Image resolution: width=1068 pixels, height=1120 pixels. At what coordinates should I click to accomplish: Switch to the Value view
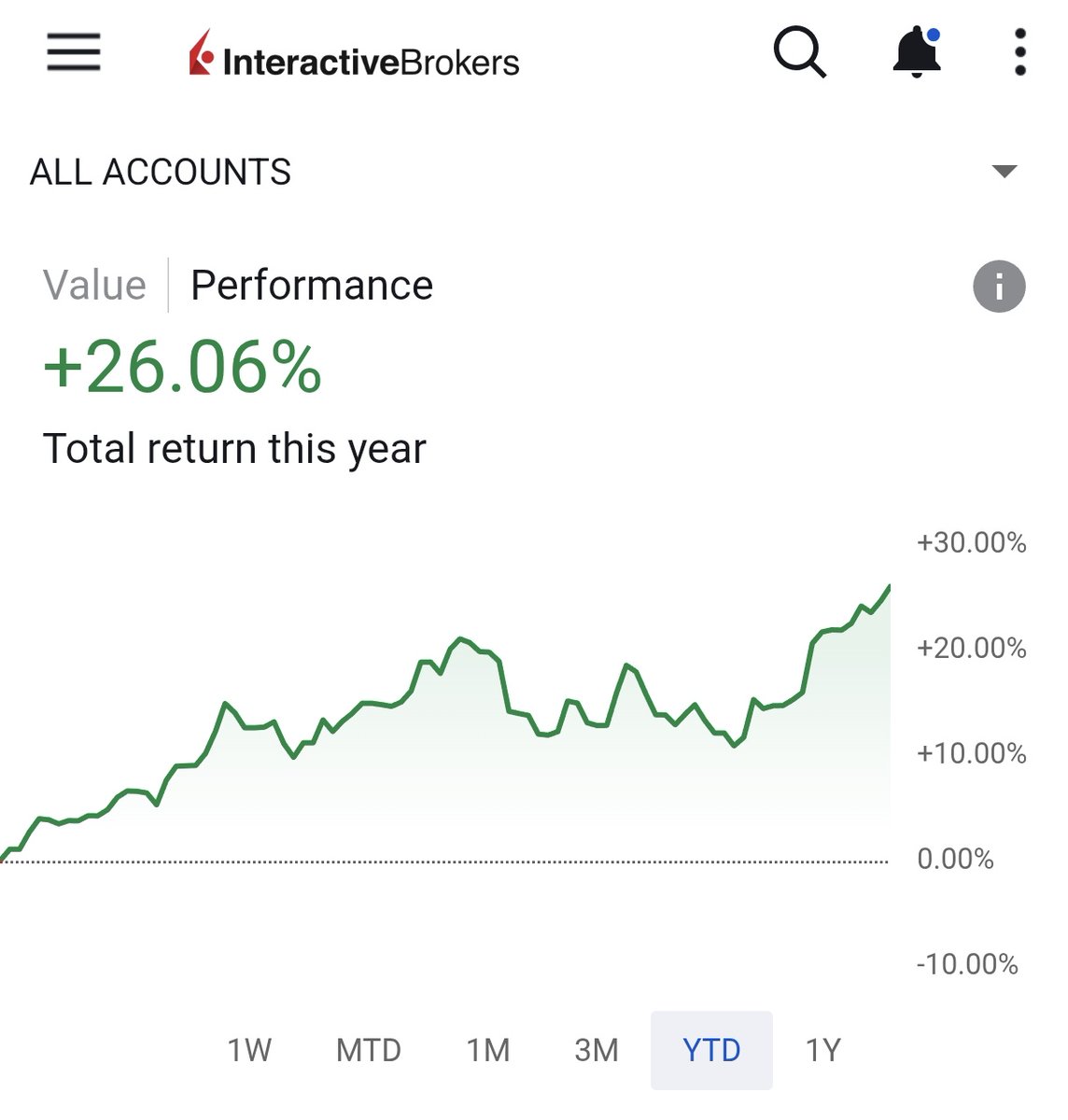pos(94,286)
